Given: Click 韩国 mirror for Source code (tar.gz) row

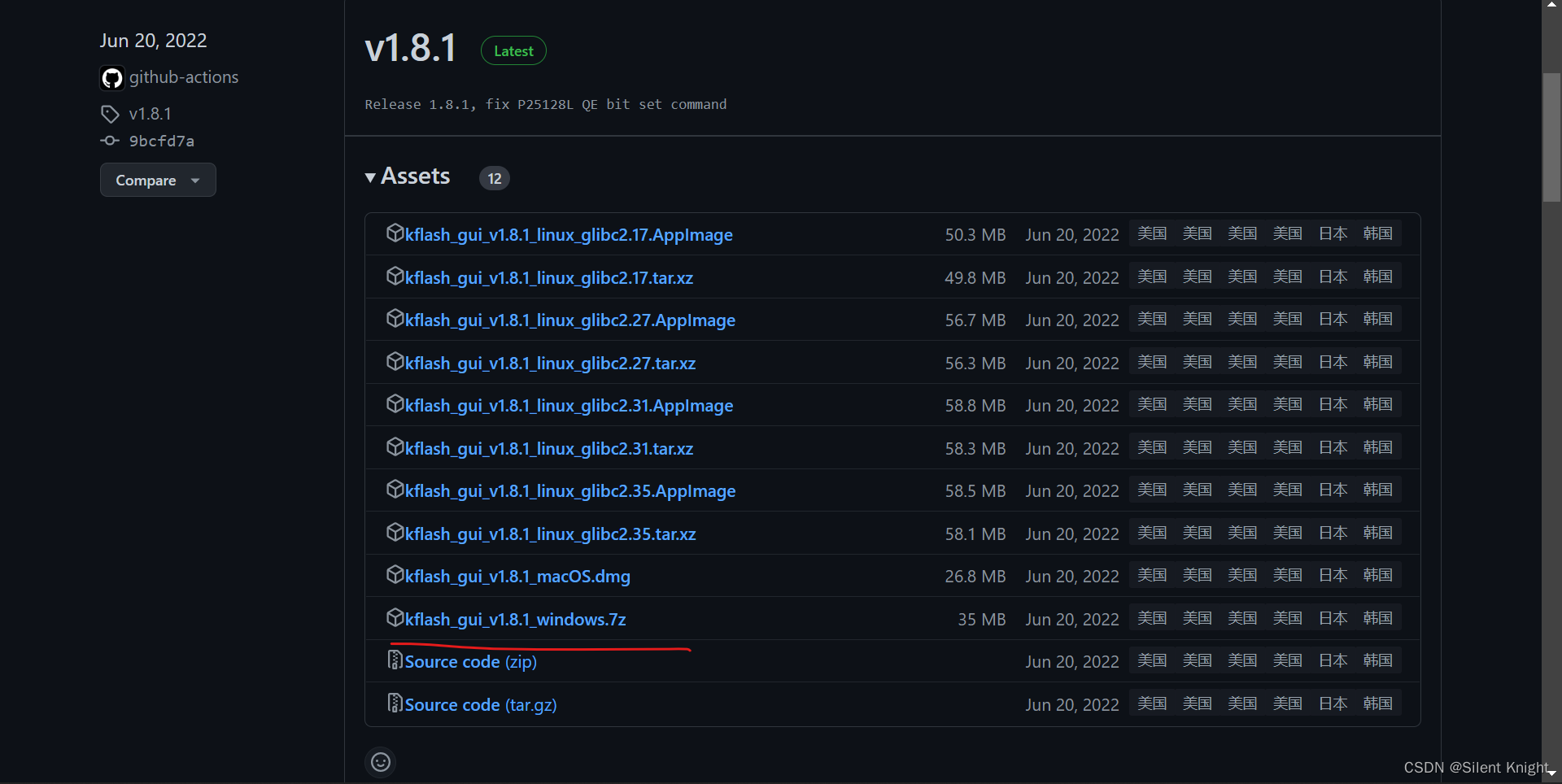Looking at the screenshot, I should tap(1378, 703).
